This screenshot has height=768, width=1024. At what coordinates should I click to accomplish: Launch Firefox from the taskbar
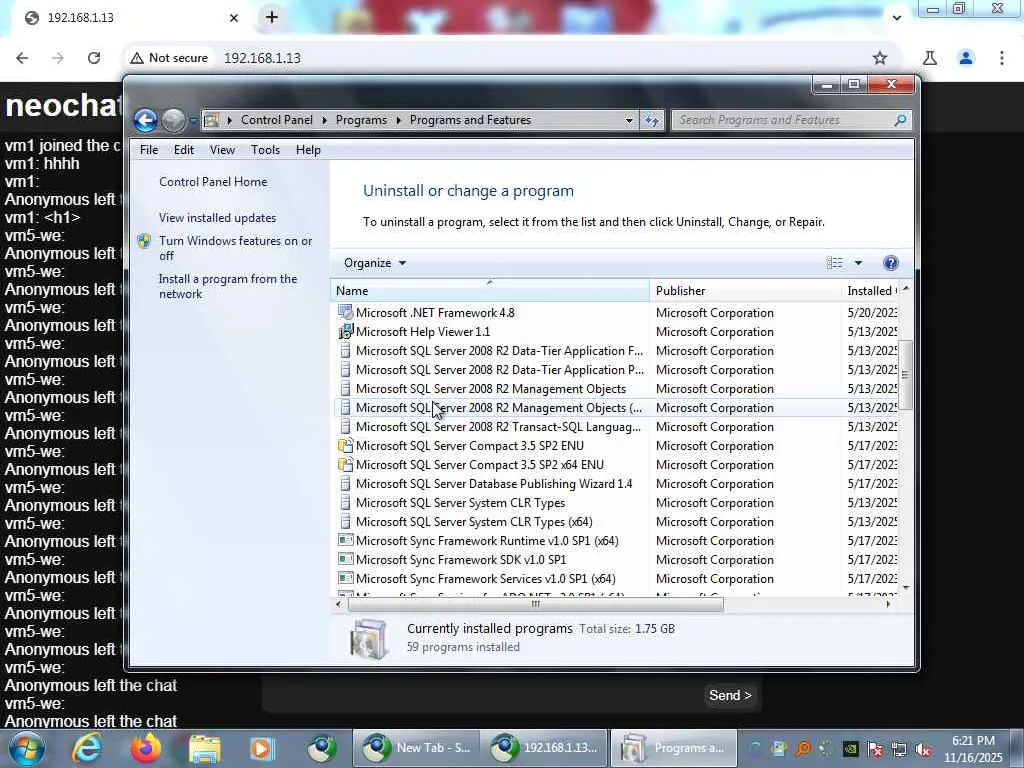[146, 748]
